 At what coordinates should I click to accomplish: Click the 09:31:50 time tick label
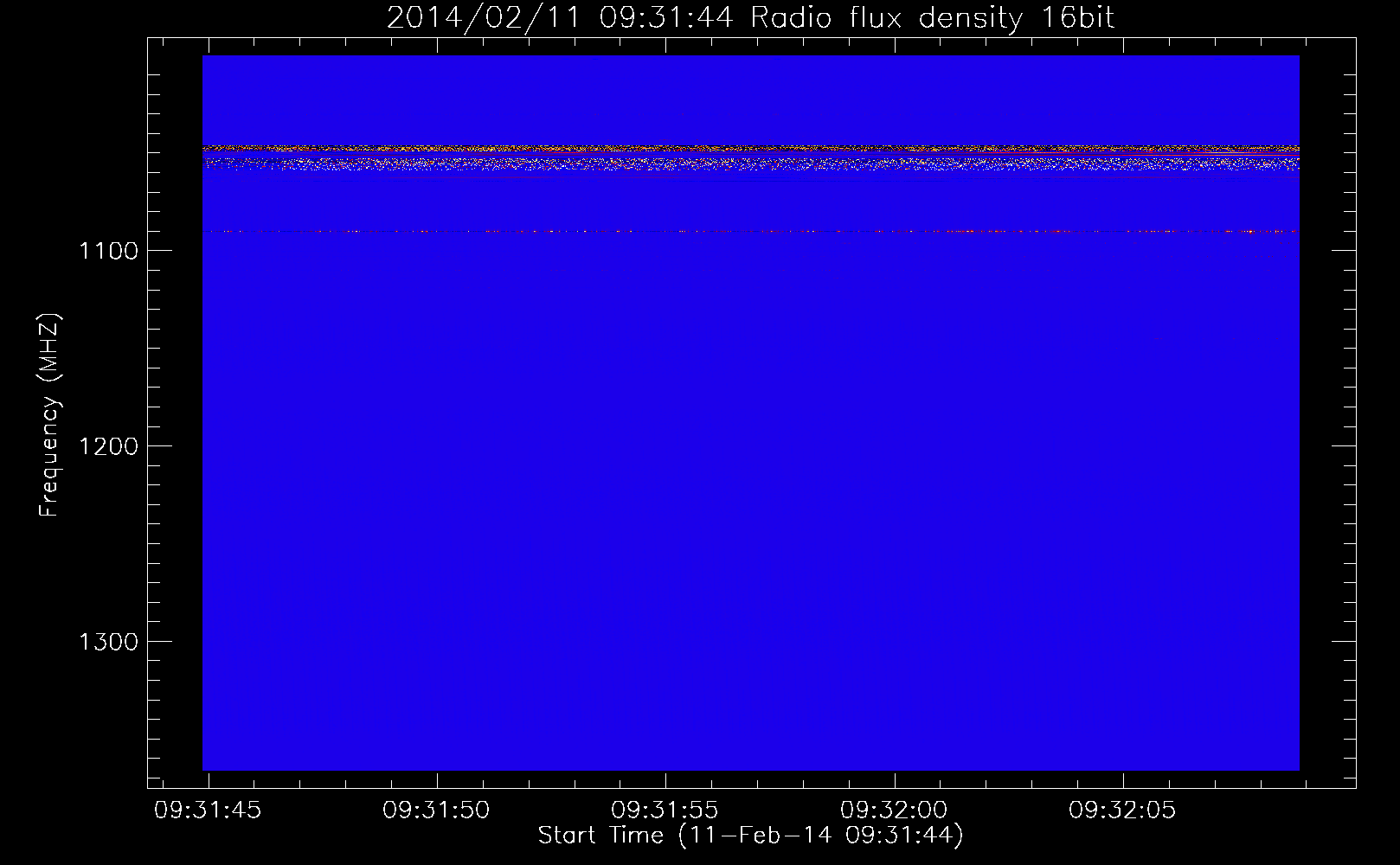click(x=436, y=811)
